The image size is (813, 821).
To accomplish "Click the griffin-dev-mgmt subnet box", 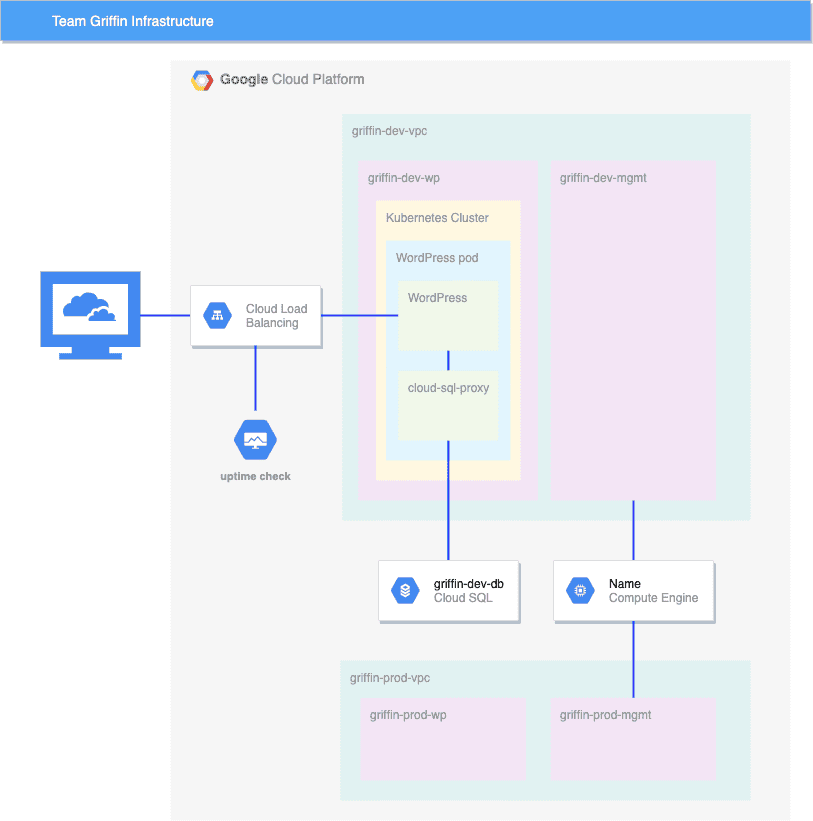I will tap(632, 330).
